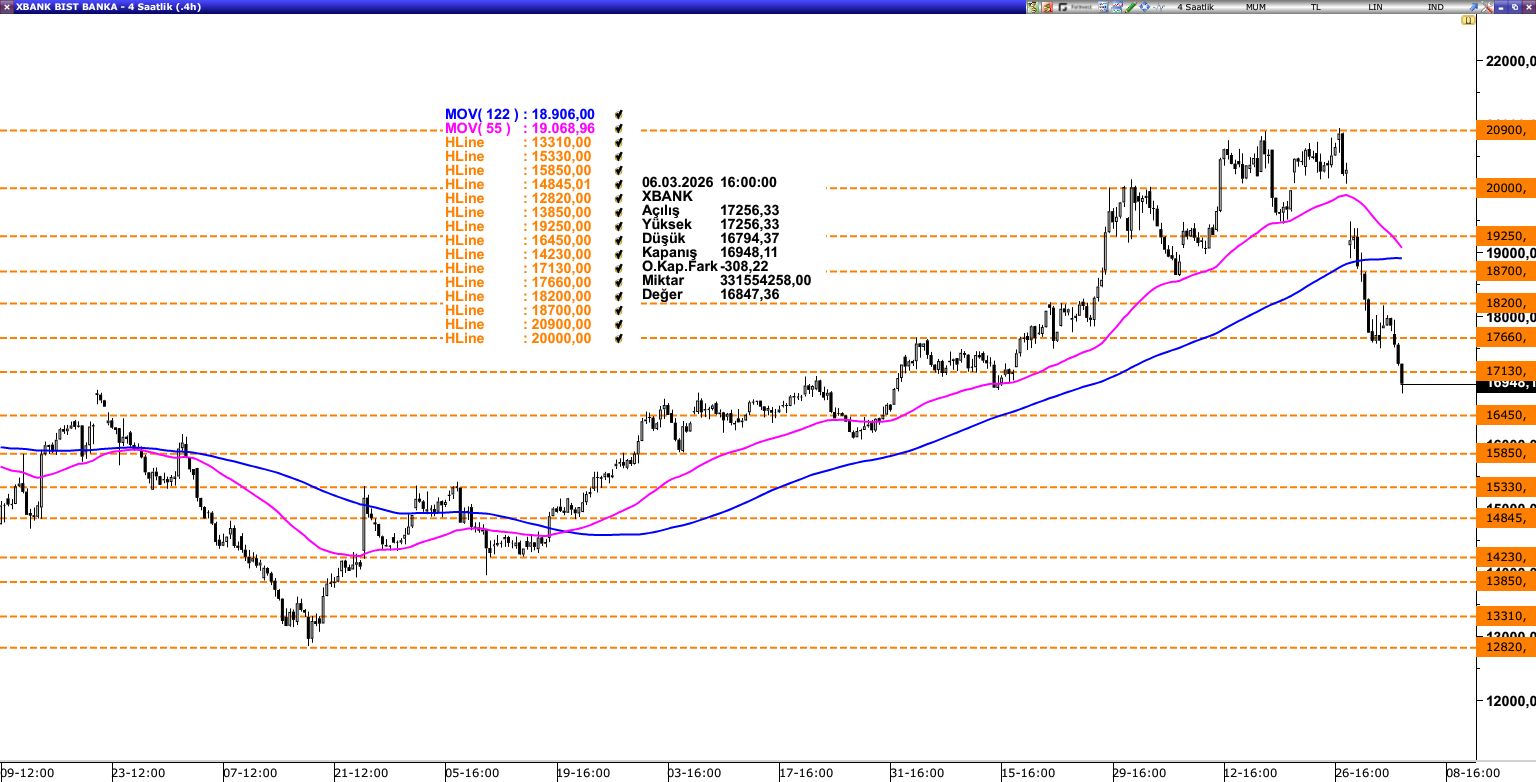Screen dimensions: 1536x782
Task: Click the green pencil drawing tool icon
Action: 1130,7
